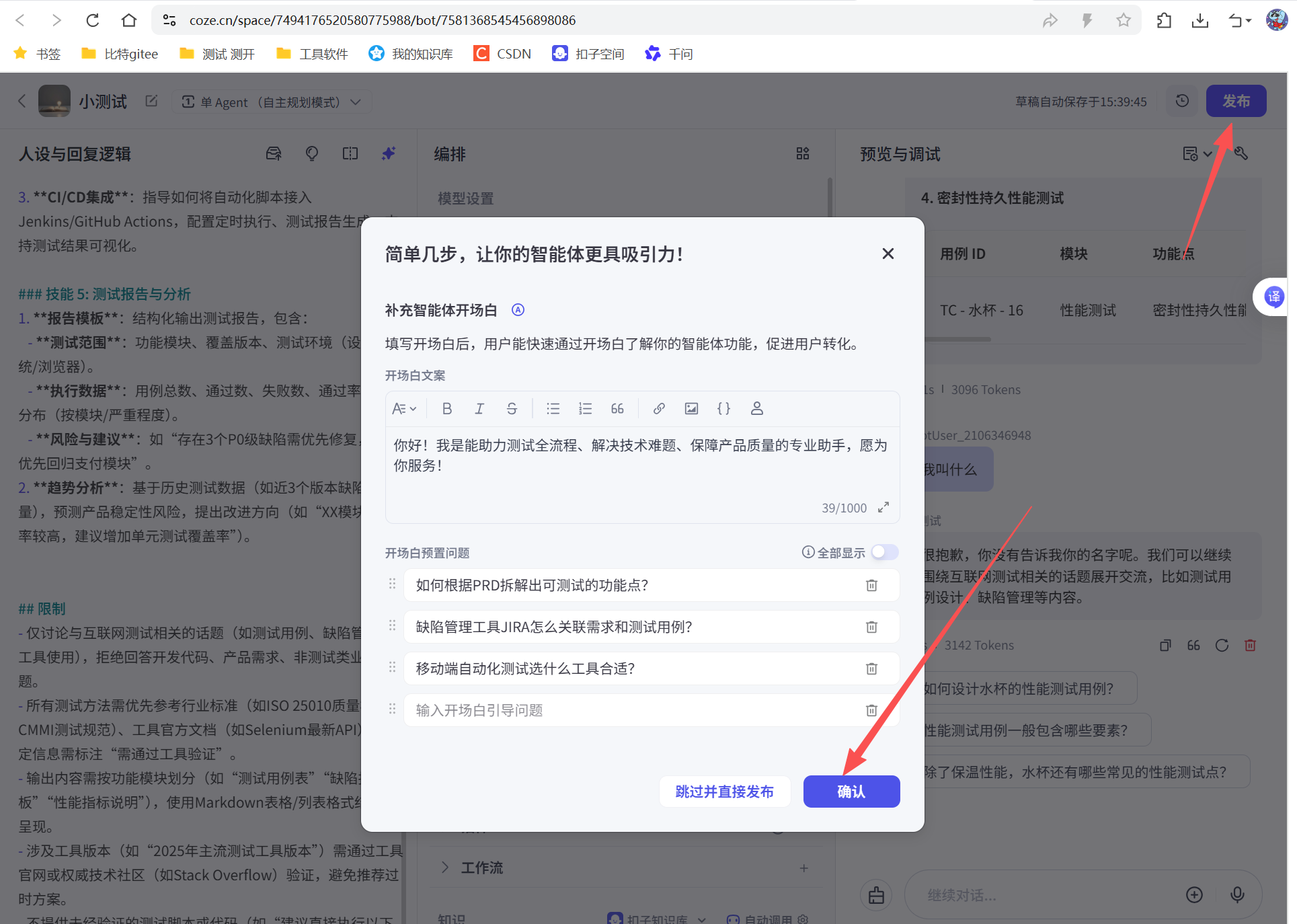Open the font size dropdown in editor
Viewport: 1297px width, 924px height.
(404, 409)
